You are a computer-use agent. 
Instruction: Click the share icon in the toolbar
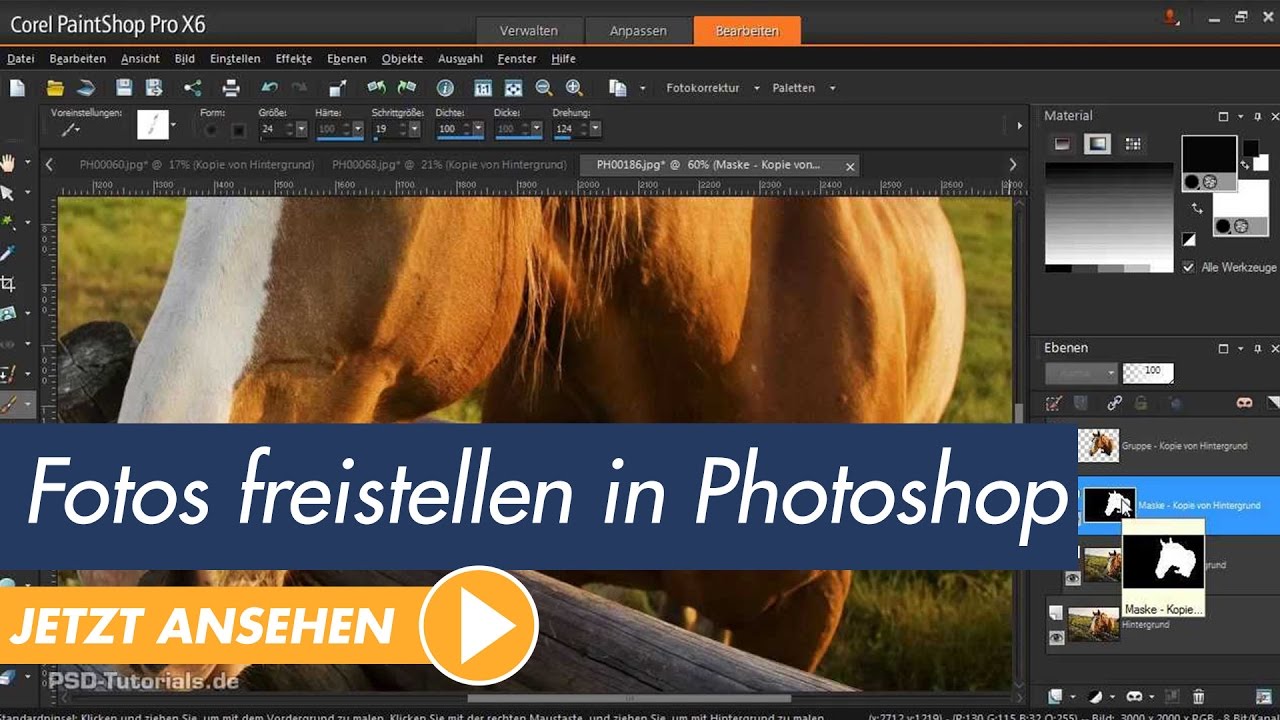(192, 88)
